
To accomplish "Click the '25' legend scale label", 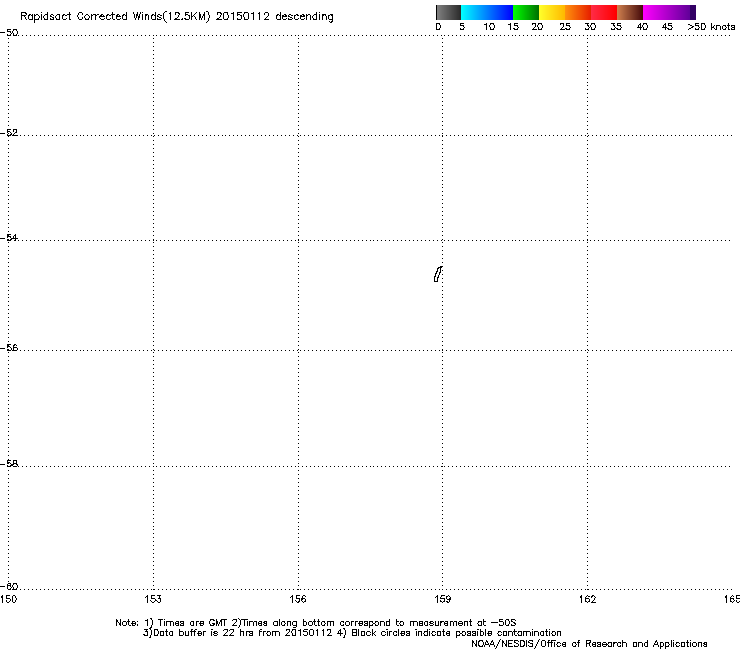I will pyautogui.click(x=565, y=27).
